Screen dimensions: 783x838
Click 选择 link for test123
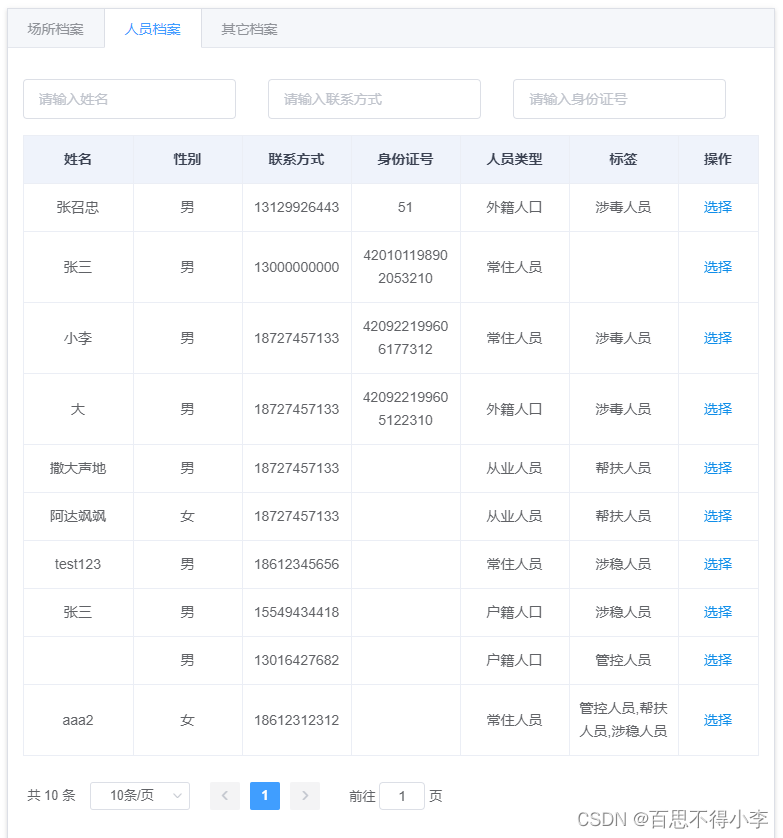[x=717, y=564]
